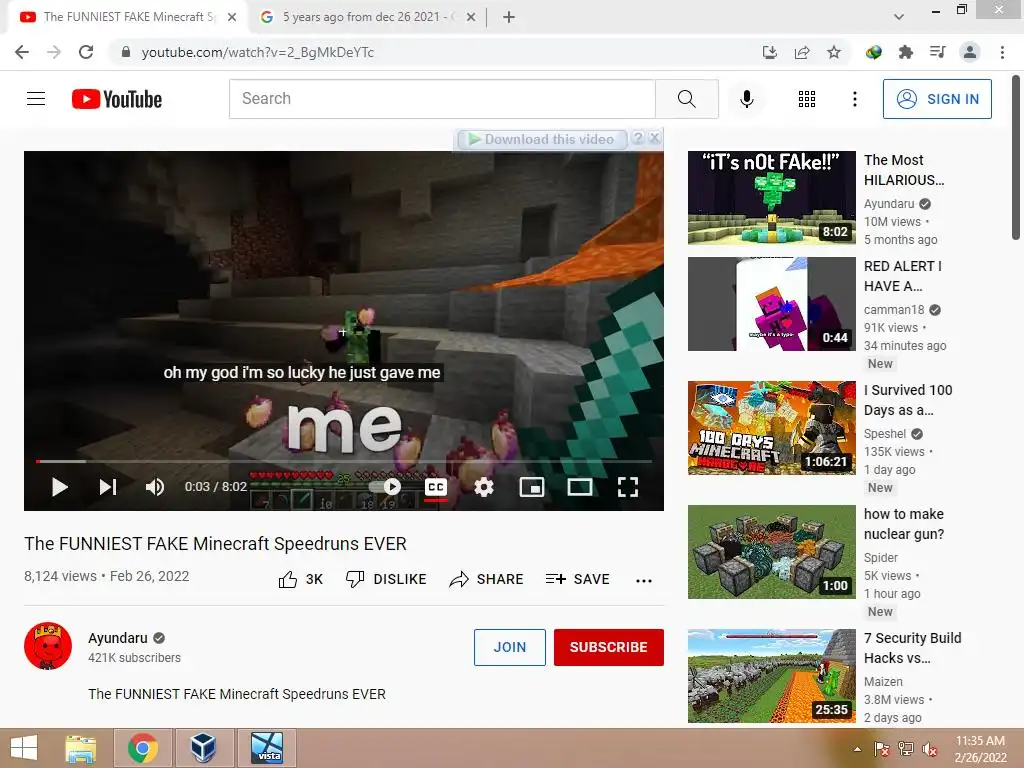Open the taskbar clock and date
The height and width of the screenshot is (768, 1024).
point(980,749)
